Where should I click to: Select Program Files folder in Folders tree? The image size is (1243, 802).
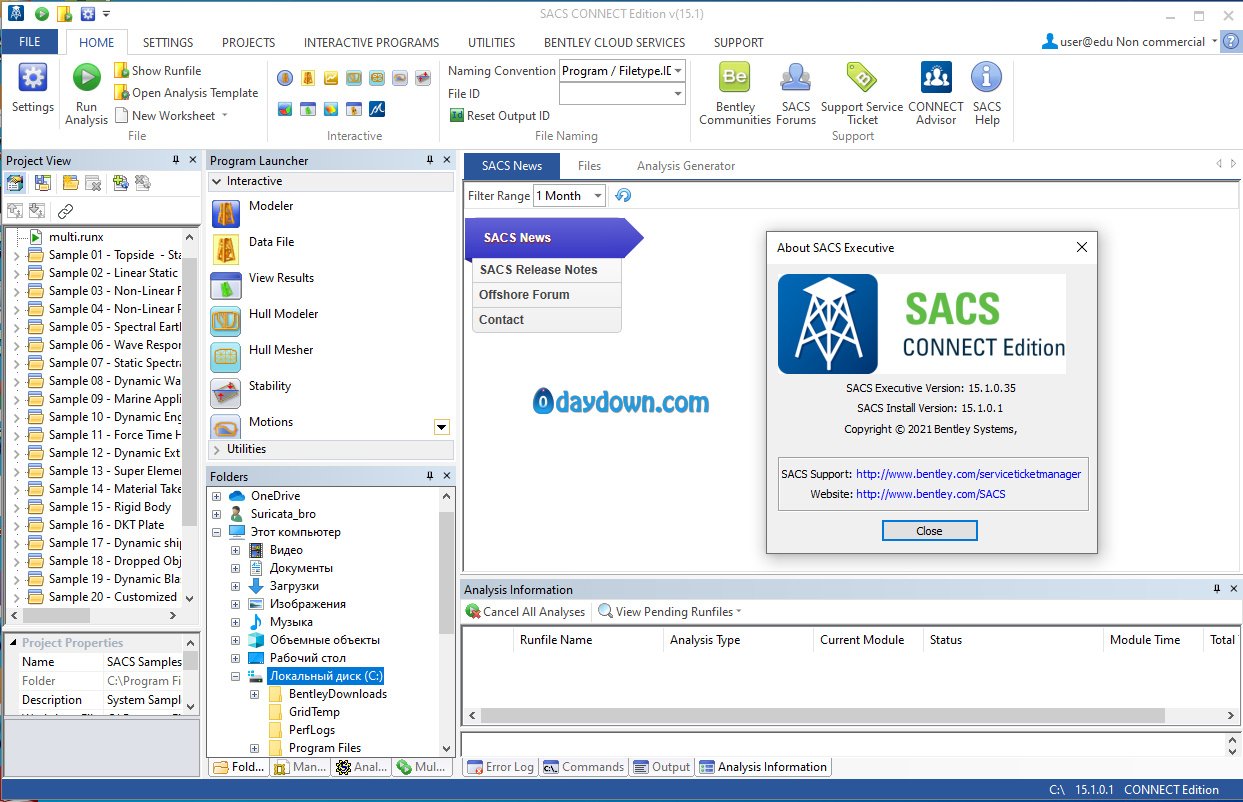click(324, 748)
